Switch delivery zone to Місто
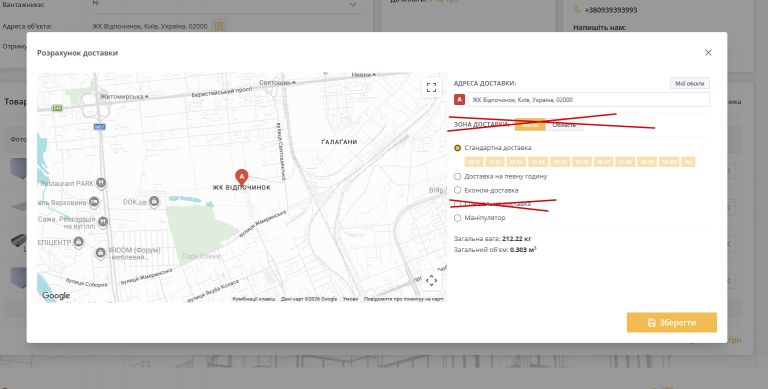This screenshot has width=768, height=389. [530, 125]
